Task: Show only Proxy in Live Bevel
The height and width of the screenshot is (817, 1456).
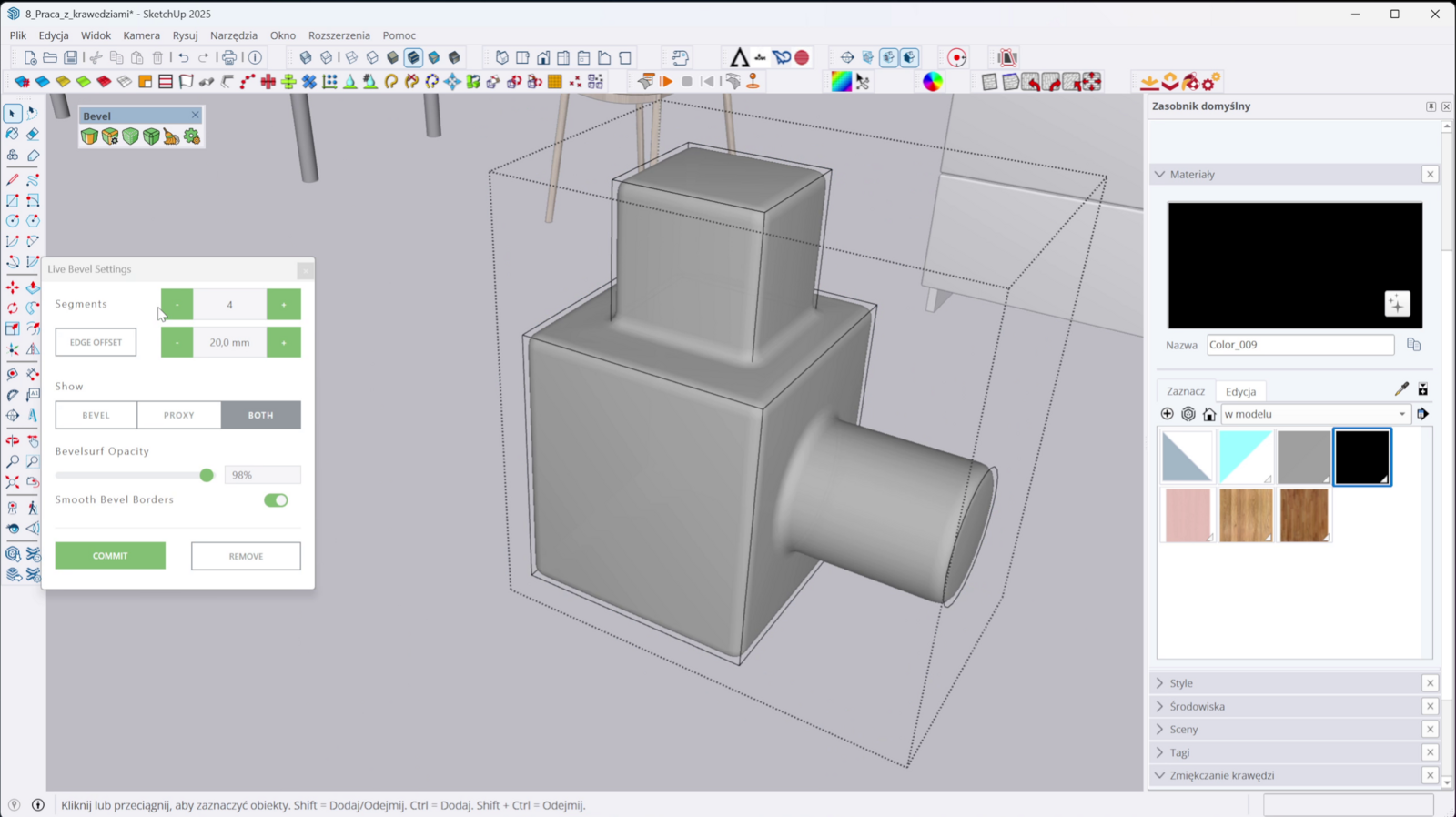Action: (178, 415)
